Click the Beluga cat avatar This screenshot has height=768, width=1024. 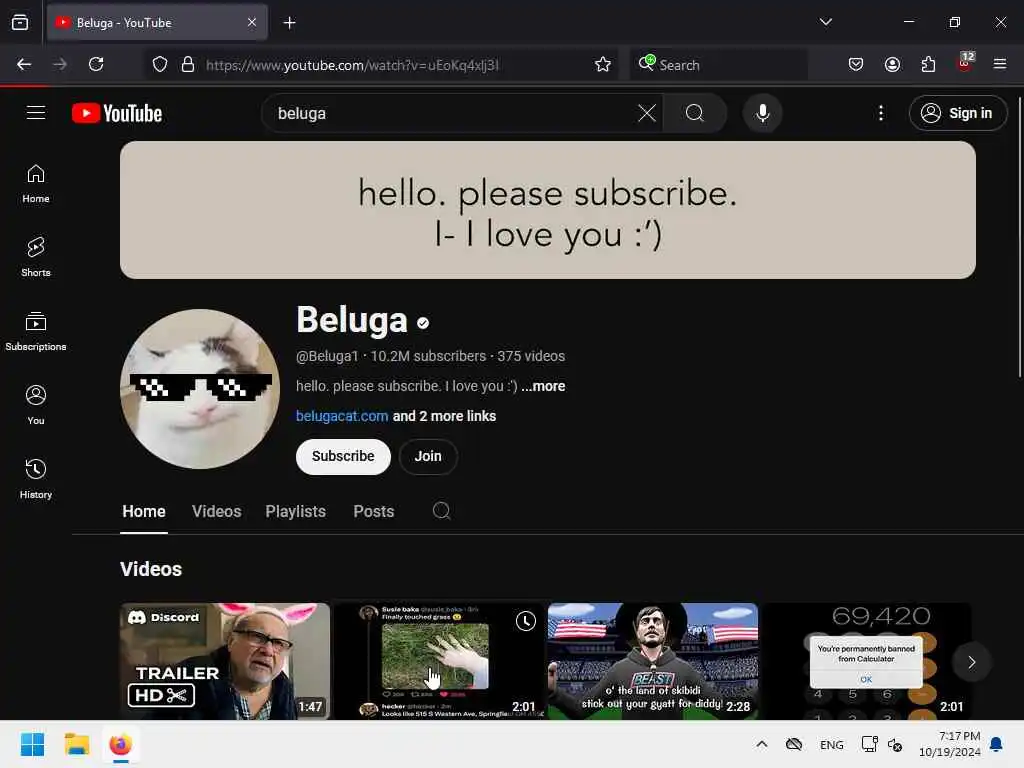[200, 389]
